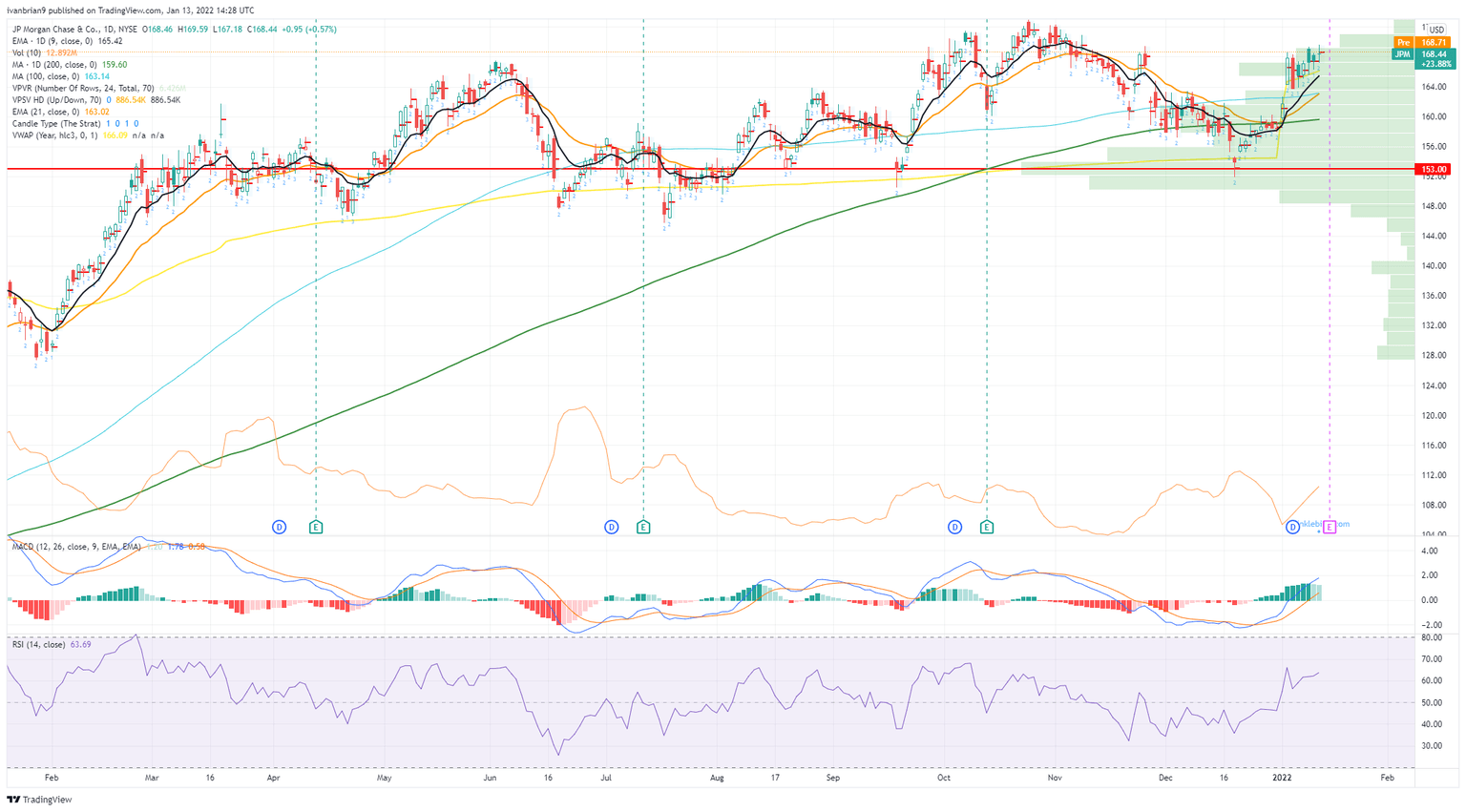Click the red 153.00 price line label
The image size is (1466, 812).
(x=1435, y=169)
